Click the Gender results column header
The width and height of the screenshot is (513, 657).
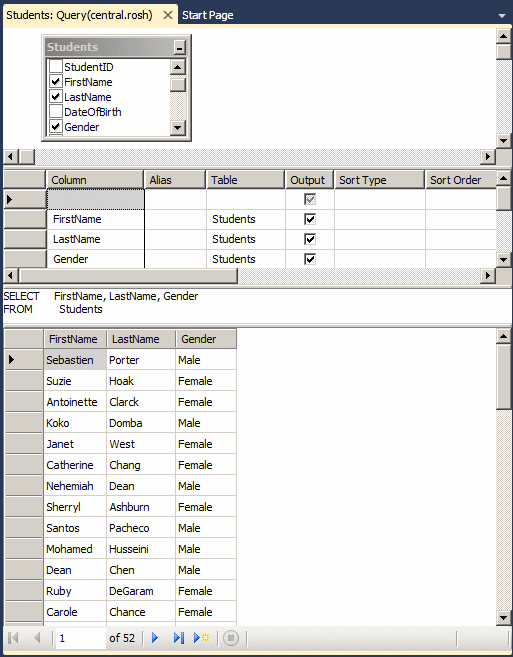206,339
